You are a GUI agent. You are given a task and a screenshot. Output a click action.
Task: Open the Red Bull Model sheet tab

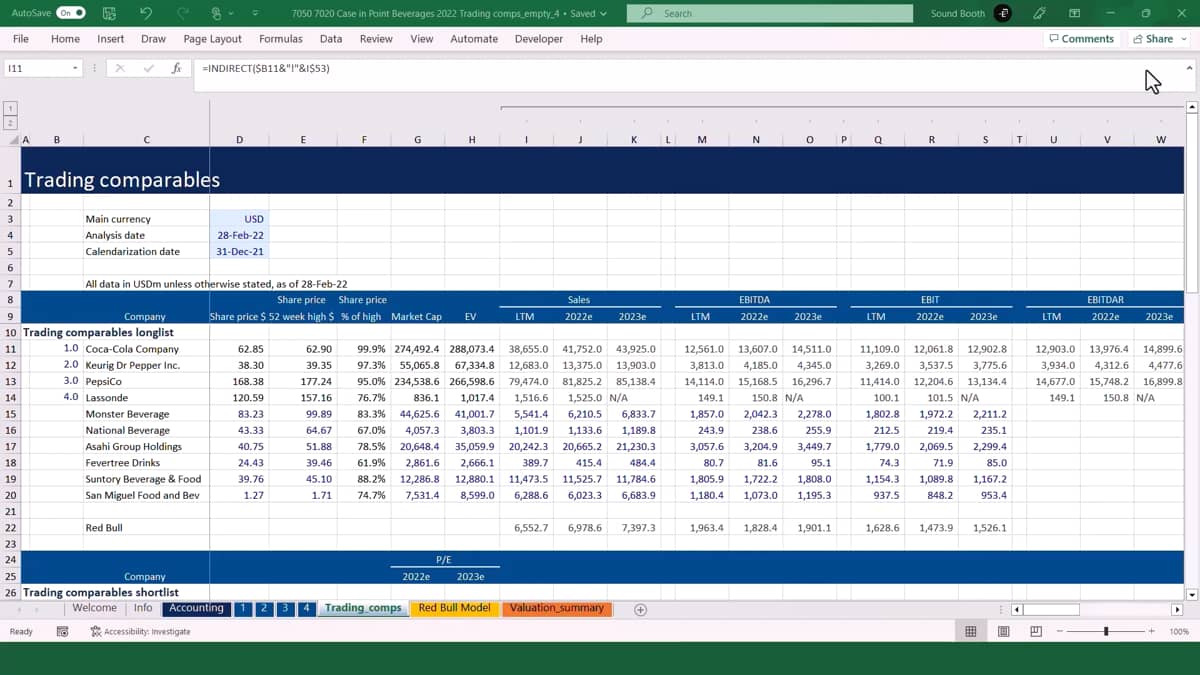pyautogui.click(x=454, y=608)
